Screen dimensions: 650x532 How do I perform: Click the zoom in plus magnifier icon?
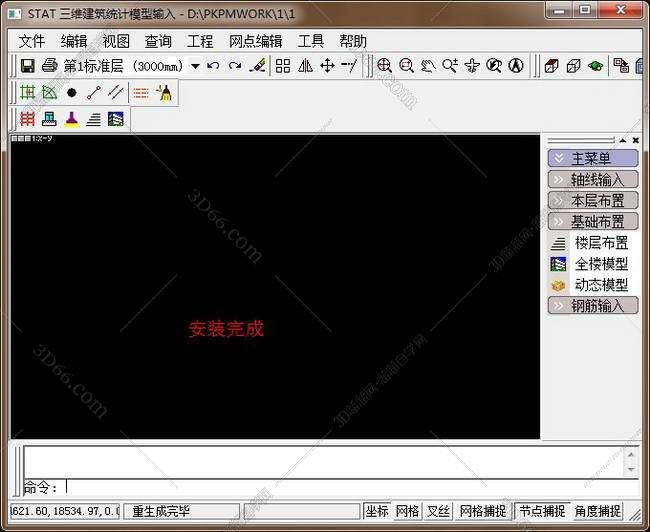(x=450, y=66)
